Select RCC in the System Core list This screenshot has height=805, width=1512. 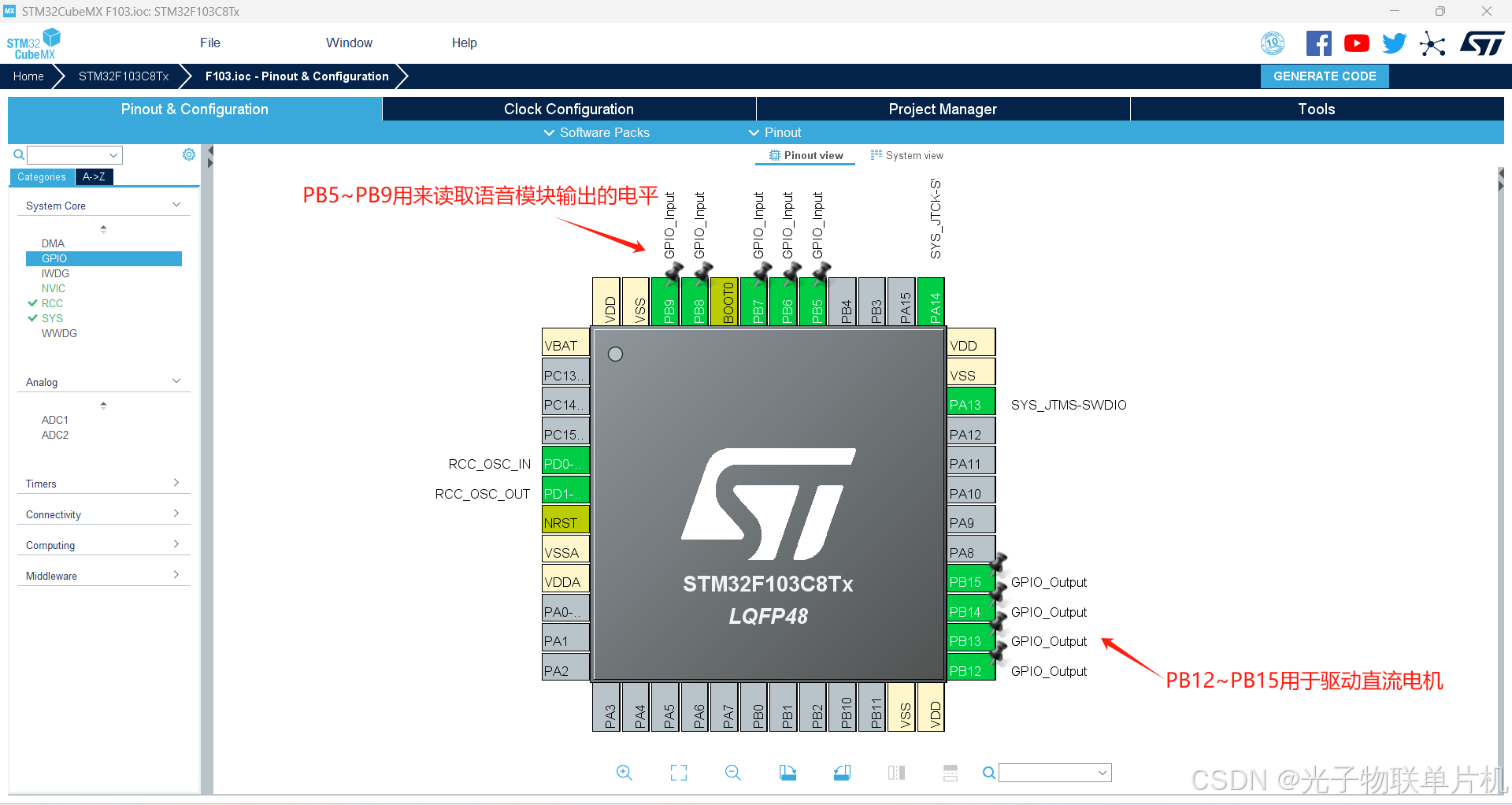coord(52,303)
